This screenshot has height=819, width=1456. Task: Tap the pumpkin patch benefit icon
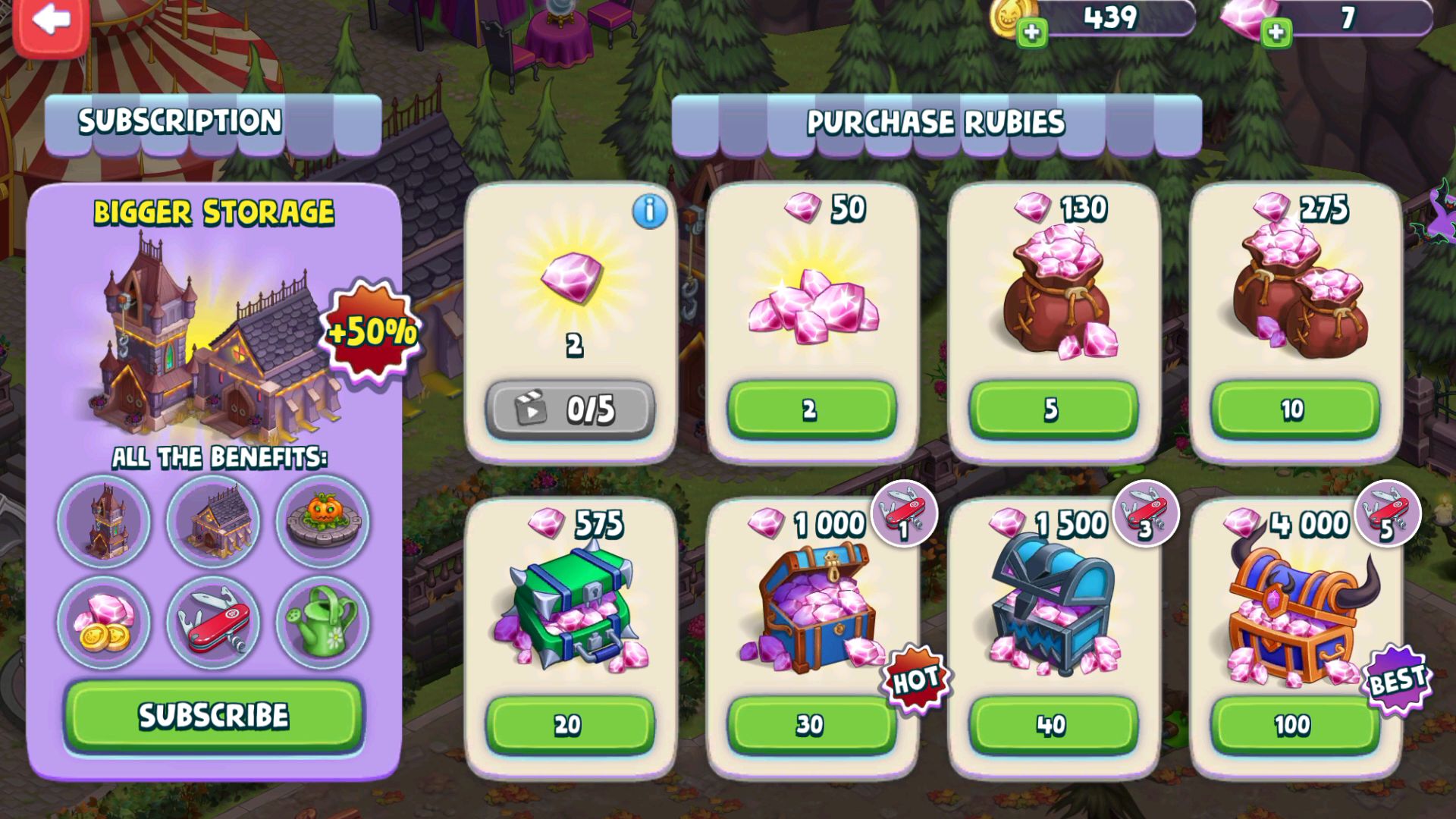322,522
